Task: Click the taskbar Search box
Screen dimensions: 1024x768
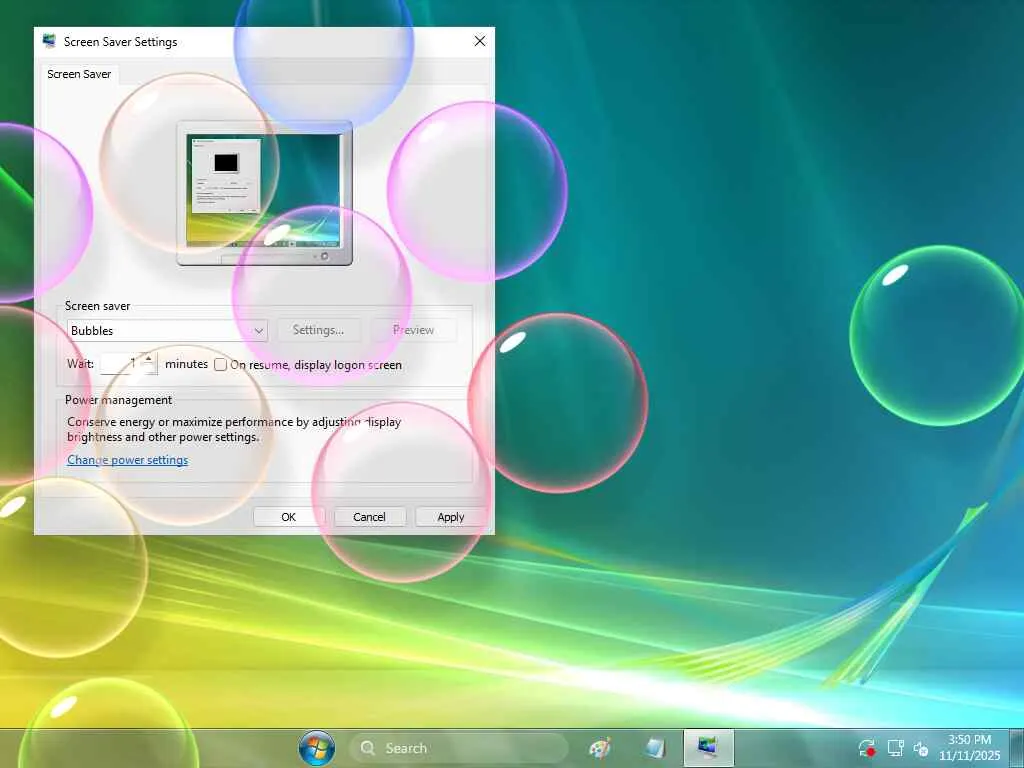Action: [458, 748]
